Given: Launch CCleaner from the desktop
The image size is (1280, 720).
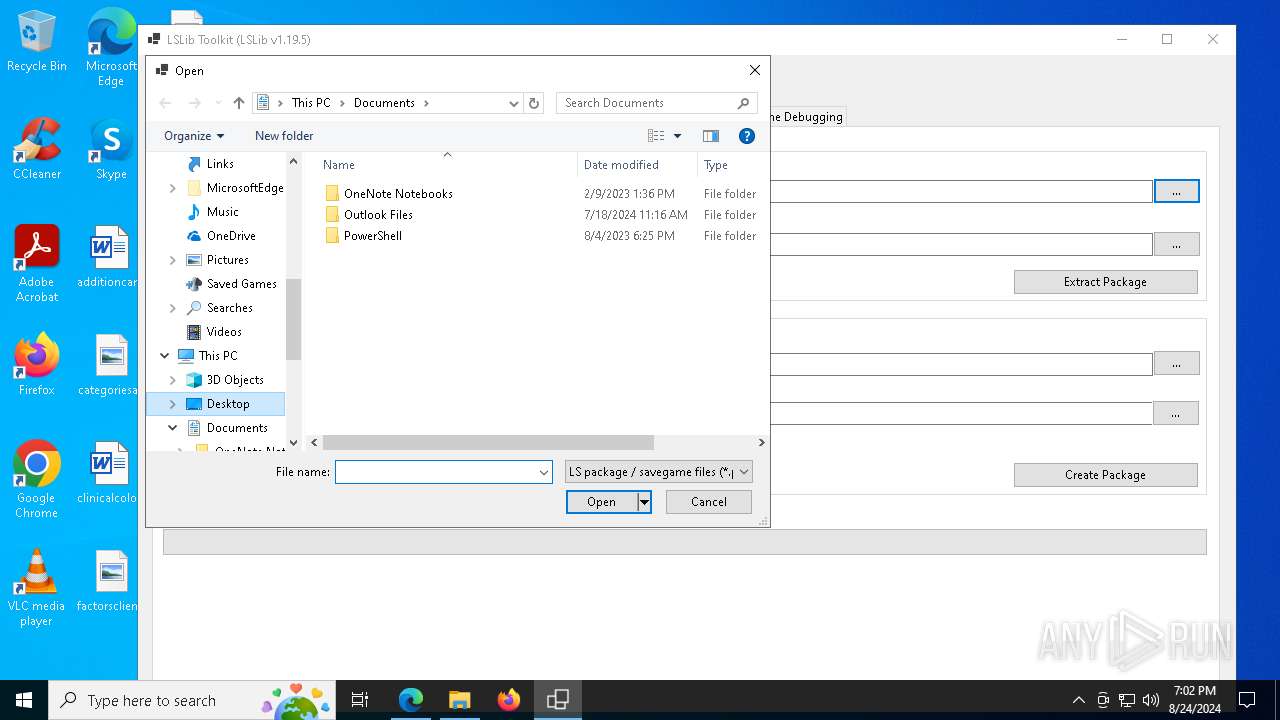Looking at the screenshot, I should tap(37, 150).
